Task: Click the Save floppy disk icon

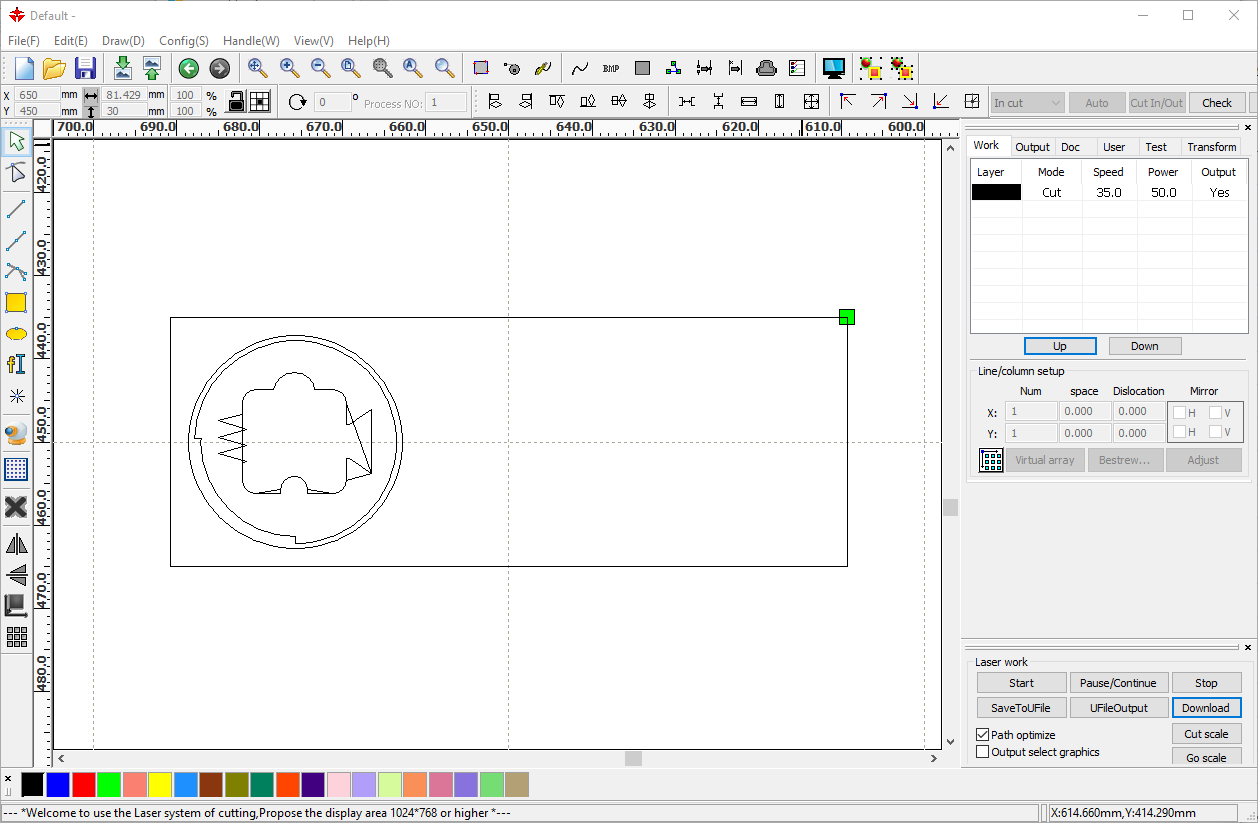Action: (x=86, y=68)
